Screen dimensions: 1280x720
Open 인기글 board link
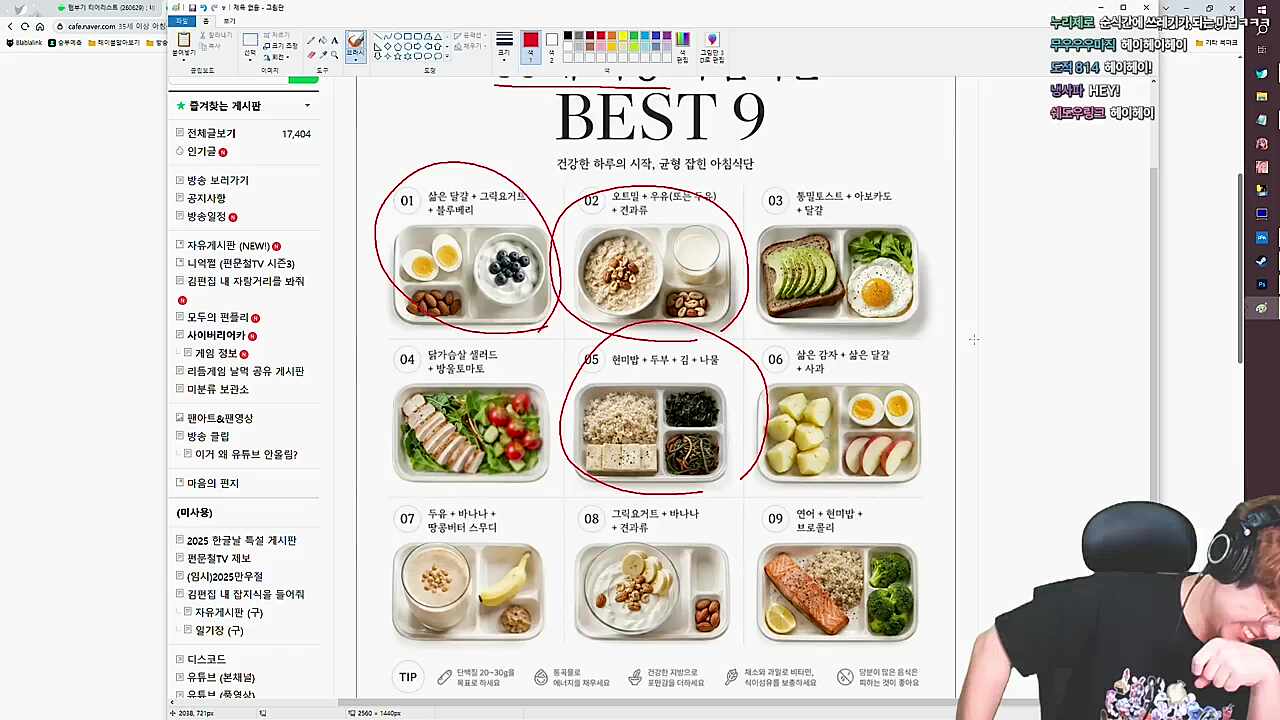[x=201, y=151]
